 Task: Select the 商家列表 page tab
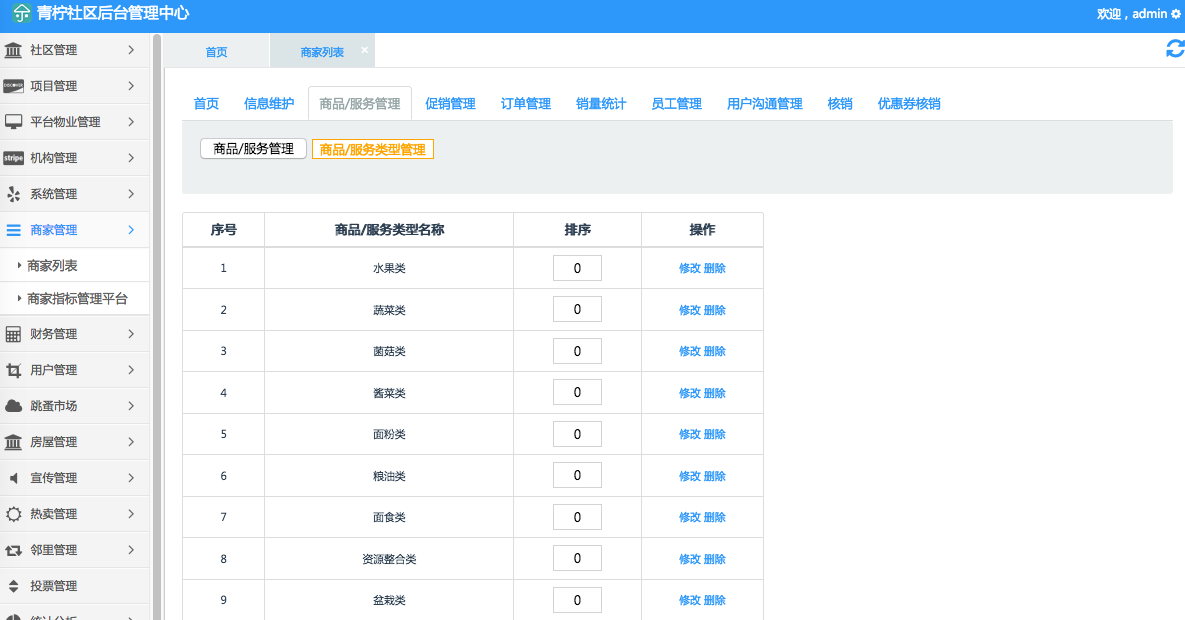click(322, 52)
